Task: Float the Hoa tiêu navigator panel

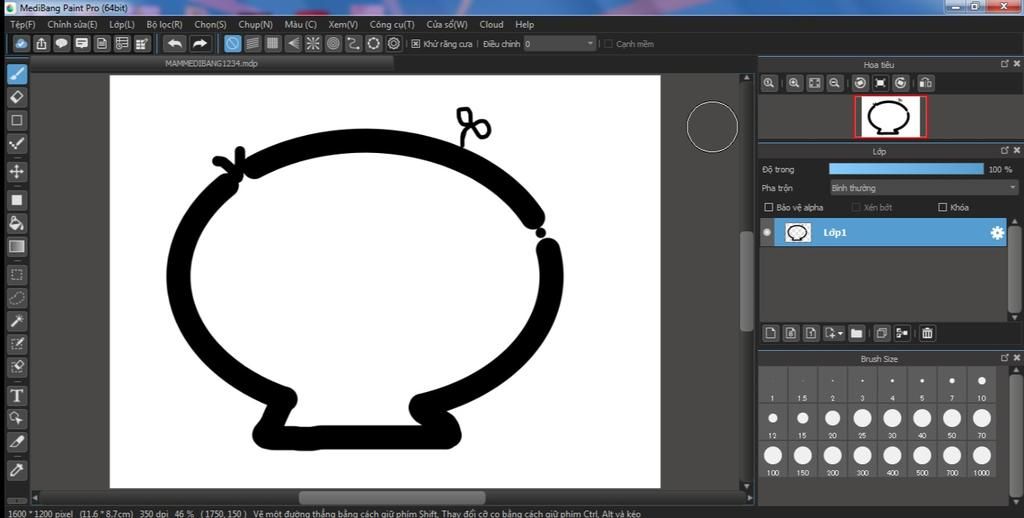Action: tap(1004, 64)
